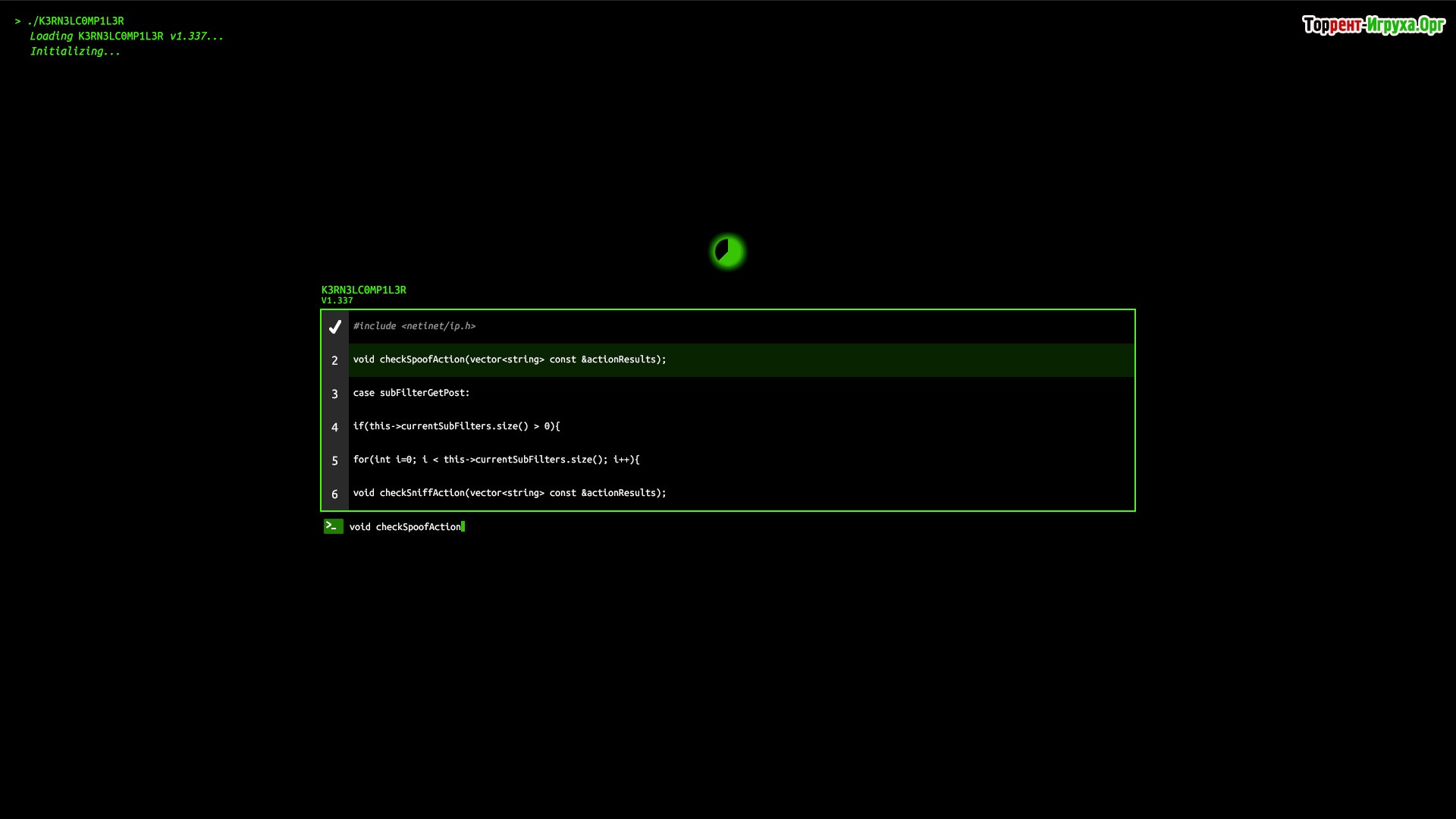Click the blinking green input cursor
This screenshot has height=819, width=1456.
click(463, 527)
